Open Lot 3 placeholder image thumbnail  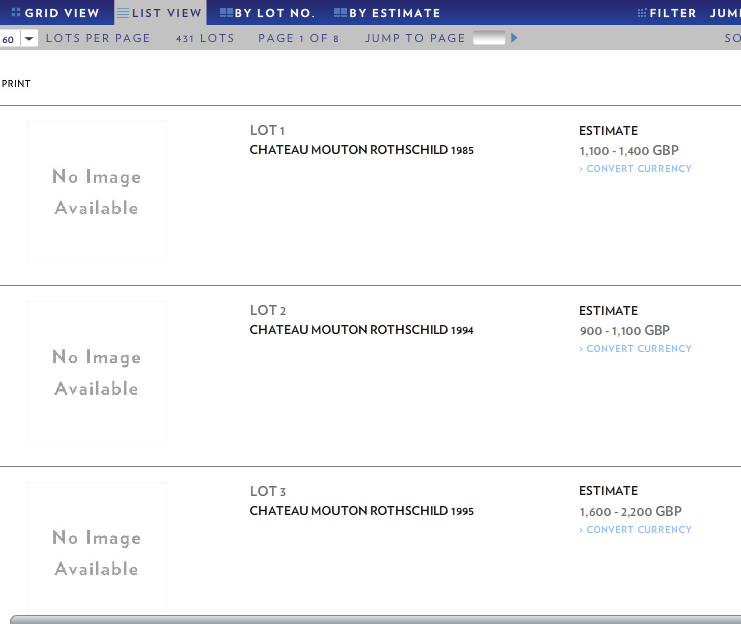[97, 550]
